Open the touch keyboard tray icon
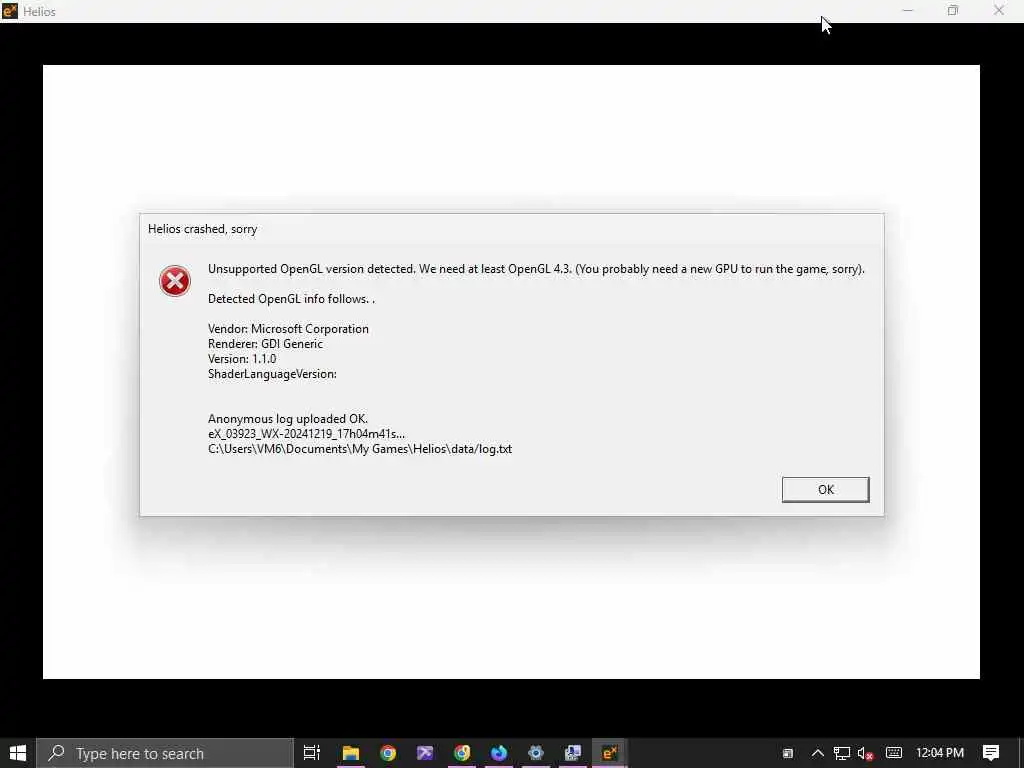The height and width of the screenshot is (768, 1024). click(x=894, y=753)
